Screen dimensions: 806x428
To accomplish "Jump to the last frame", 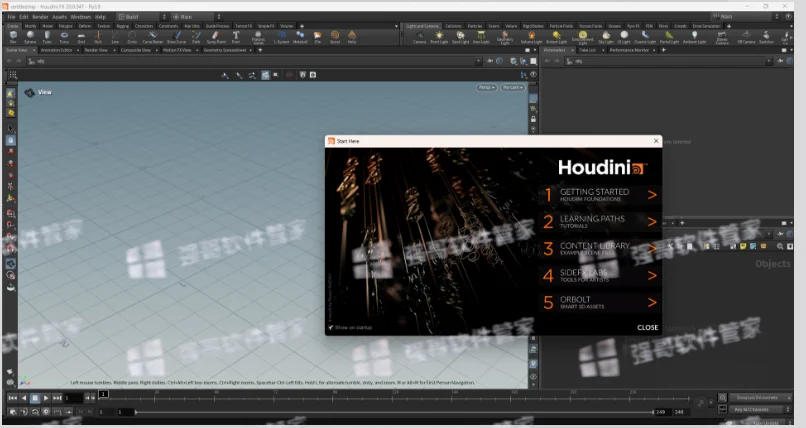I will tap(57, 398).
